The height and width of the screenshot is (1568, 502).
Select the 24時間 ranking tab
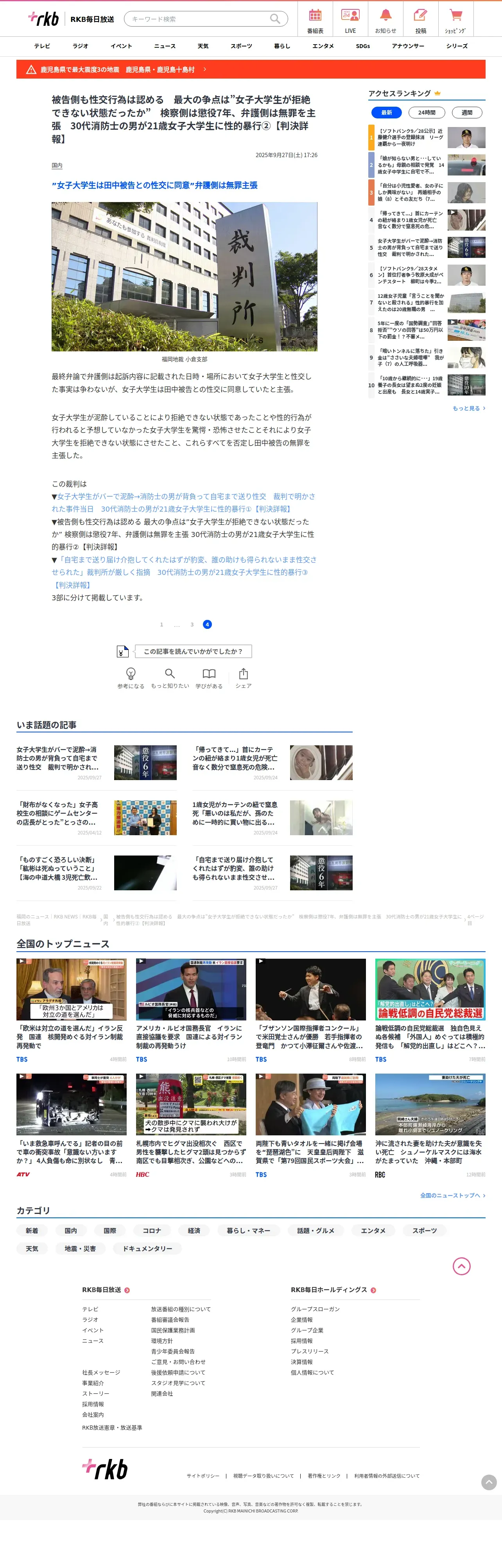[x=427, y=113]
